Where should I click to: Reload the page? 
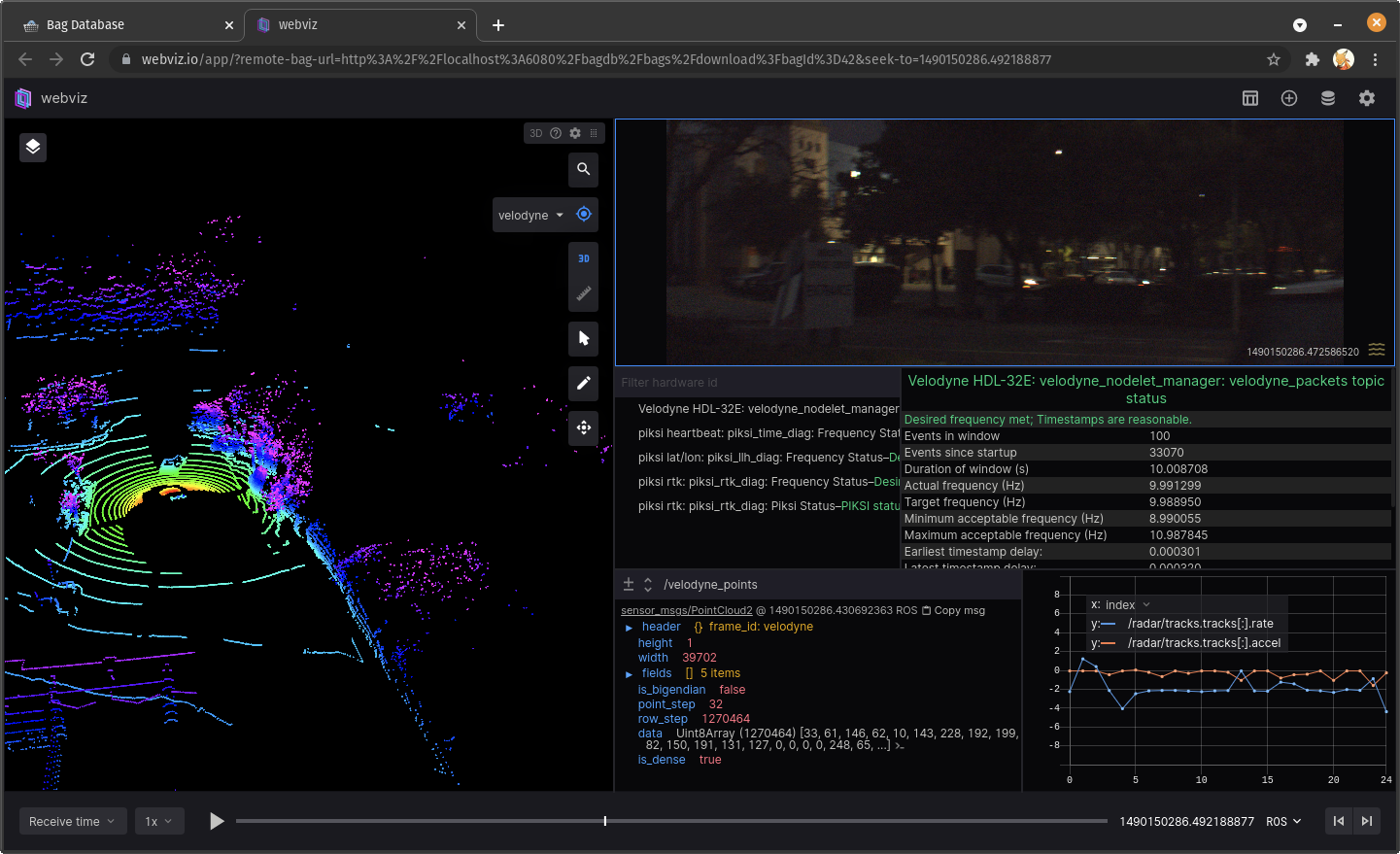coord(87,59)
